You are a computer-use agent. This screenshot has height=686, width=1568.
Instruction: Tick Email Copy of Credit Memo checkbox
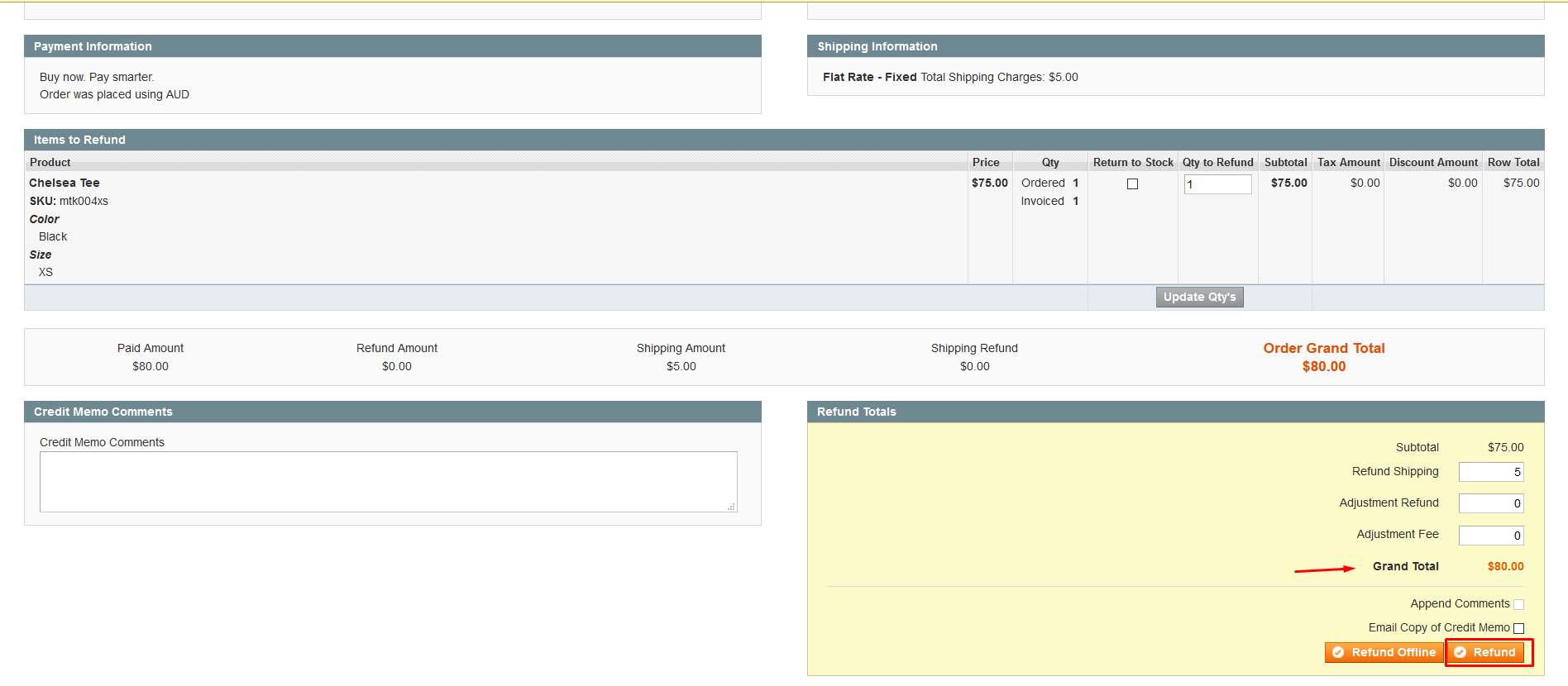coord(1518,628)
